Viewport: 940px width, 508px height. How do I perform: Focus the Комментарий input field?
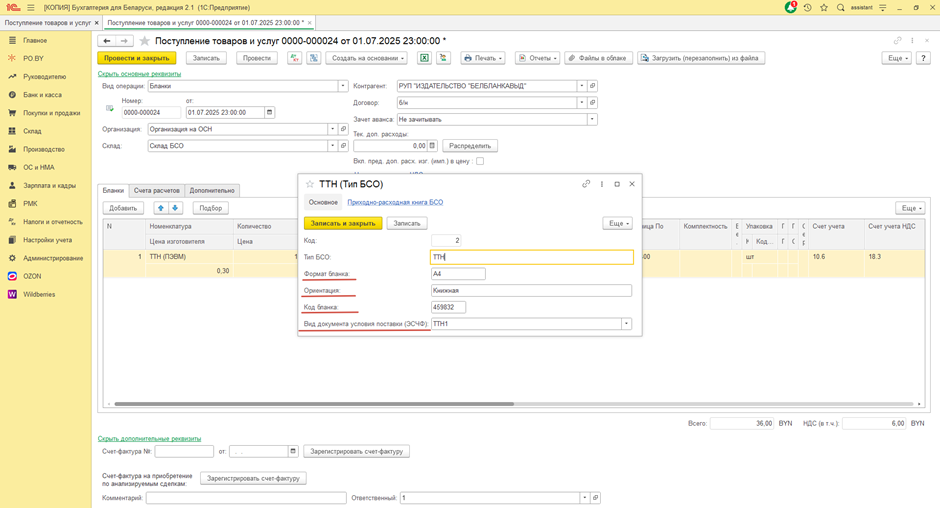tap(246, 498)
